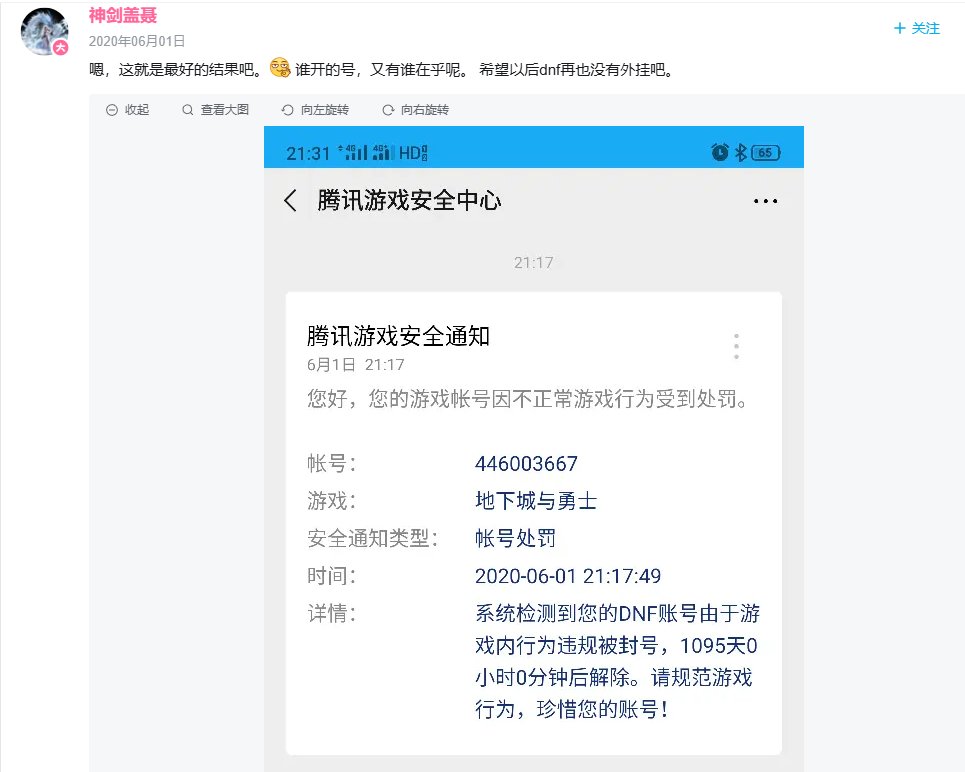
Task: Open username 神剑盖聂 profile link
Action: coord(122,15)
